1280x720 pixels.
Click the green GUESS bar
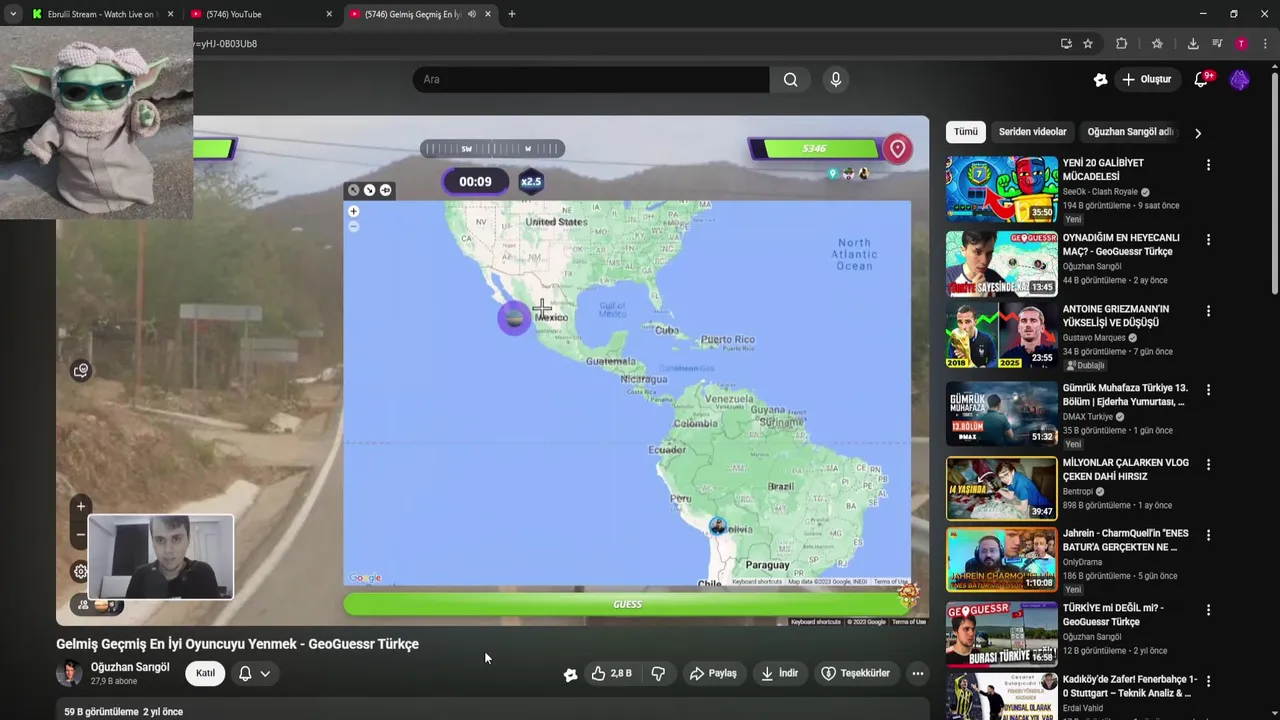tap(627, 604)
